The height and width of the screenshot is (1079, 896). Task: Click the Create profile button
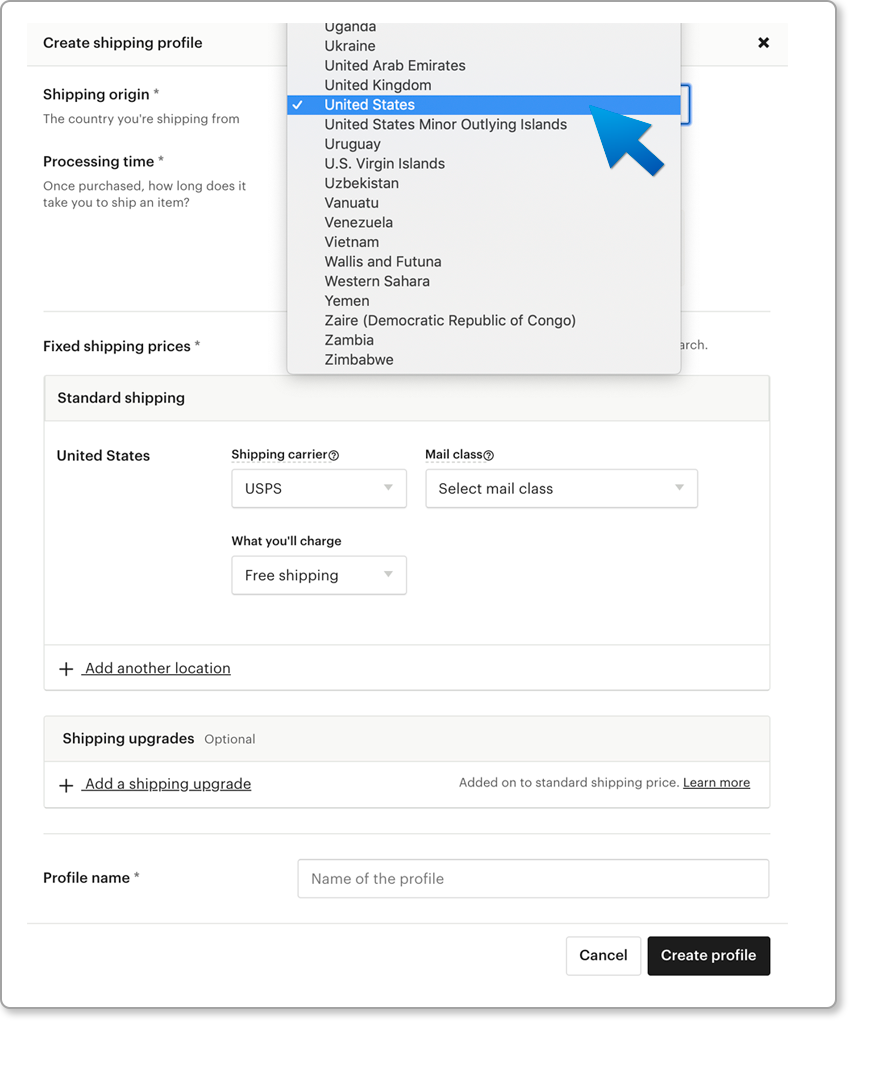pos(708,955)
